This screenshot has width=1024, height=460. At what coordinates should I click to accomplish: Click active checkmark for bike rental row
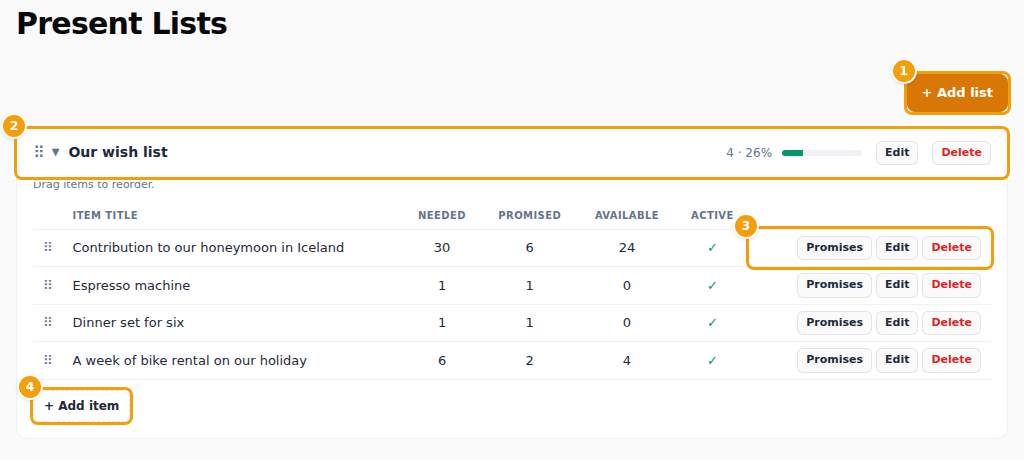click(712, 360)
